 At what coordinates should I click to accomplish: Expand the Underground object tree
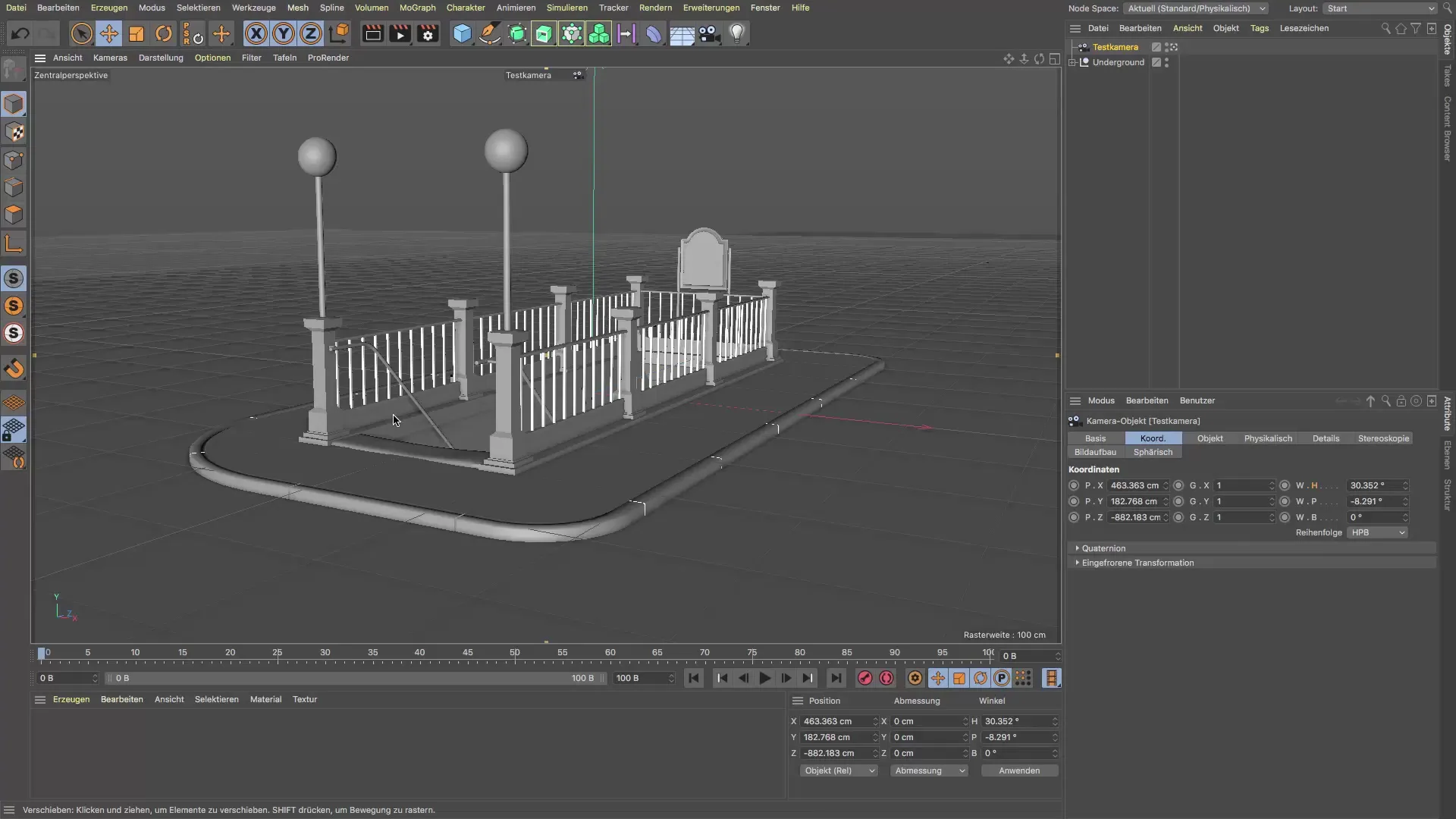pos(1072,62)
